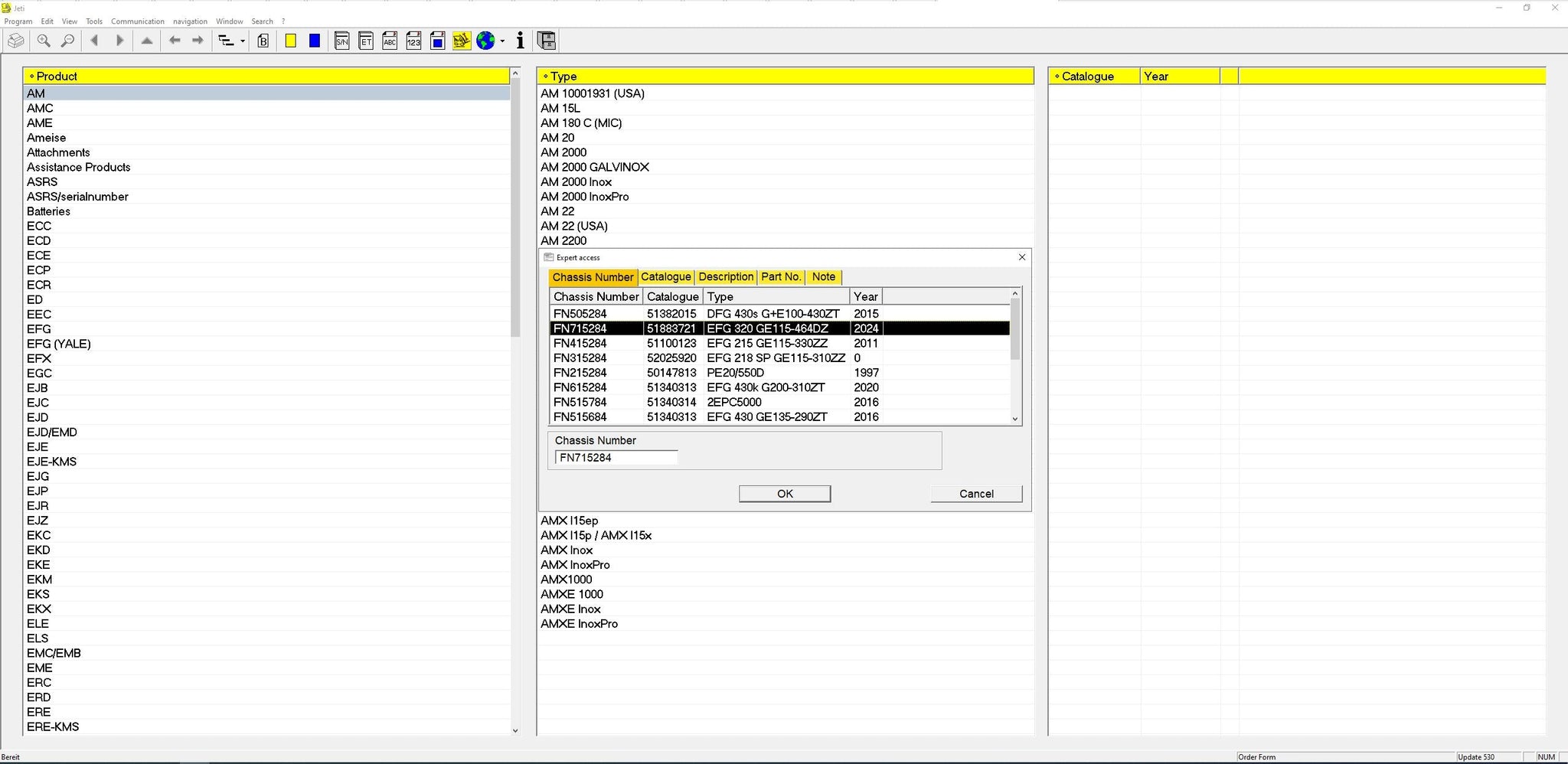Click the printer icon in toolbar
Screen dimensions: 1568x764
pyautogui.click(x=16, y=41)
